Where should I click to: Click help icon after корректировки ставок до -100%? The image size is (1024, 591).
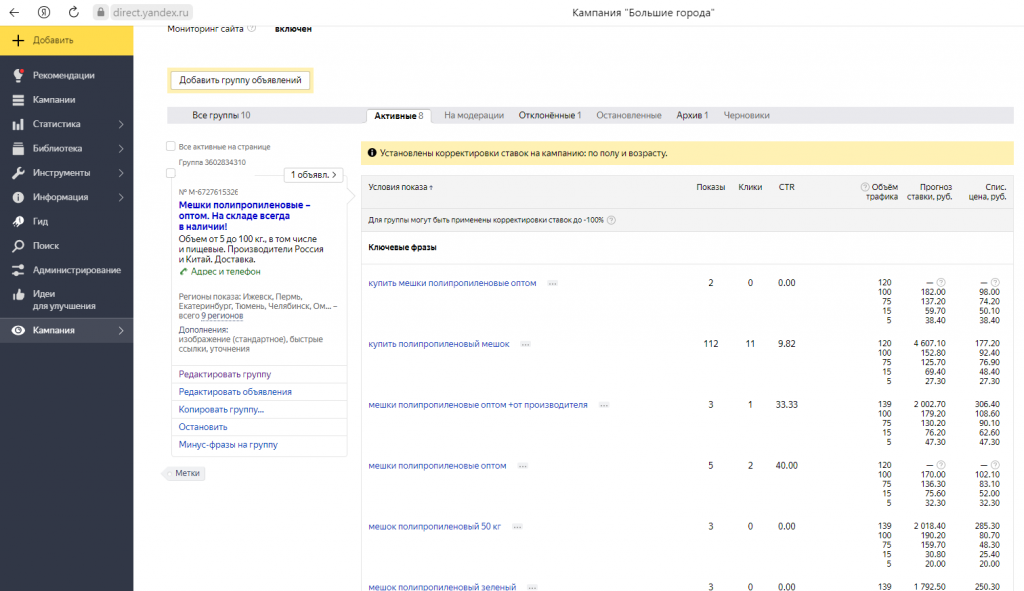(611, 220)
